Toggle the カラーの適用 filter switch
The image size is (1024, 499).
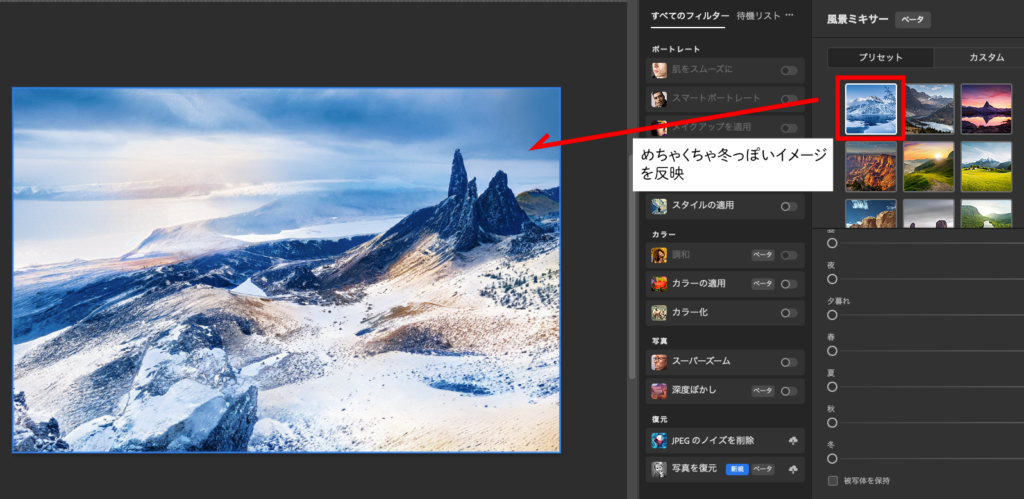tap(789, 284)
